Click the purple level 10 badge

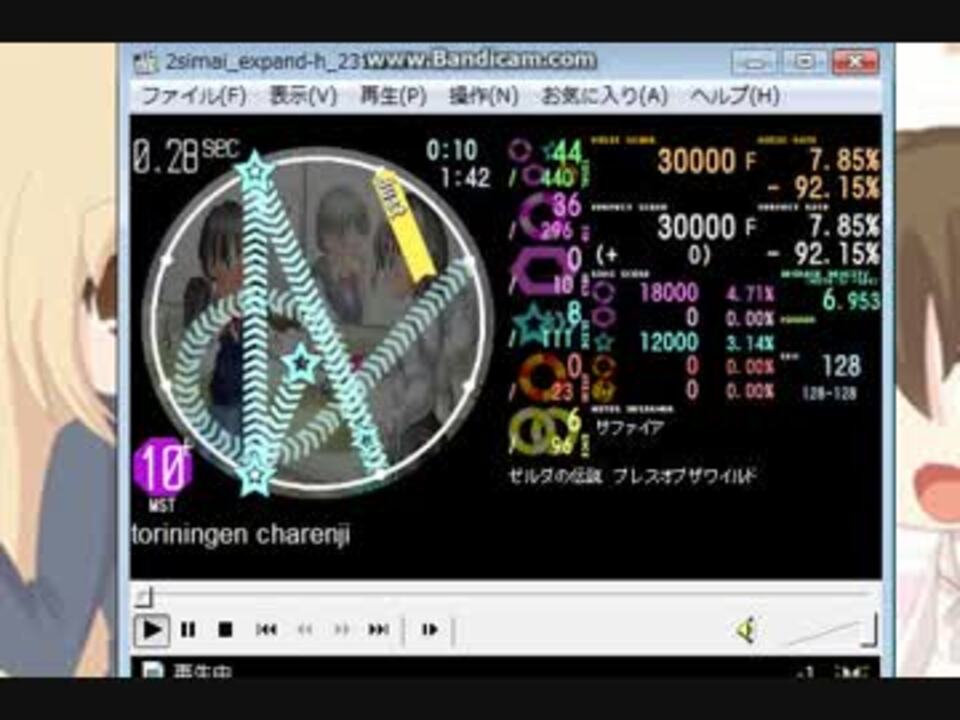click(162, 467)
